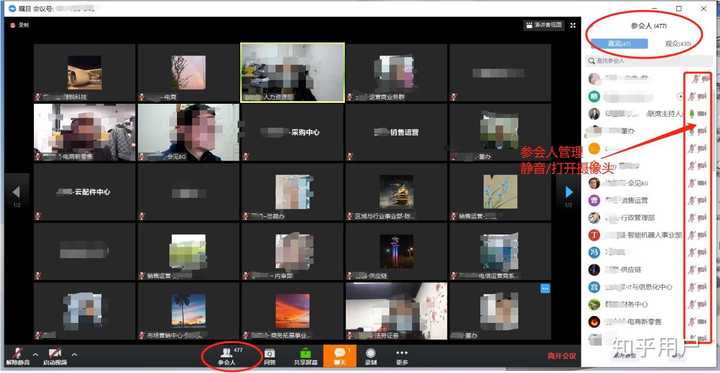Click muted mic icon on 采购中心 tile
Screen dimensions: 720x373
pyautogui.click(x=245, y=157)
